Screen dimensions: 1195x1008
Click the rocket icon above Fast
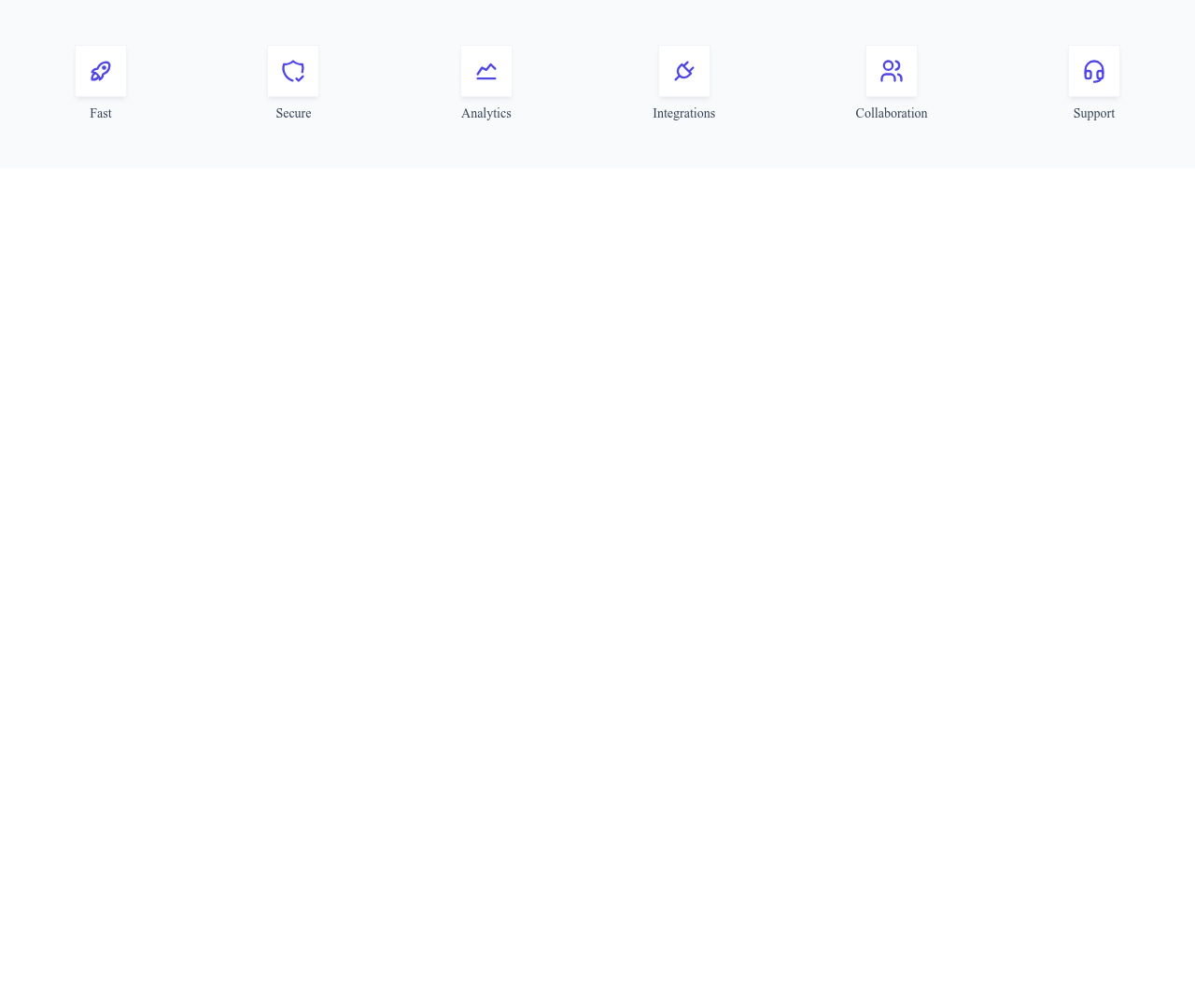point(101,71)
